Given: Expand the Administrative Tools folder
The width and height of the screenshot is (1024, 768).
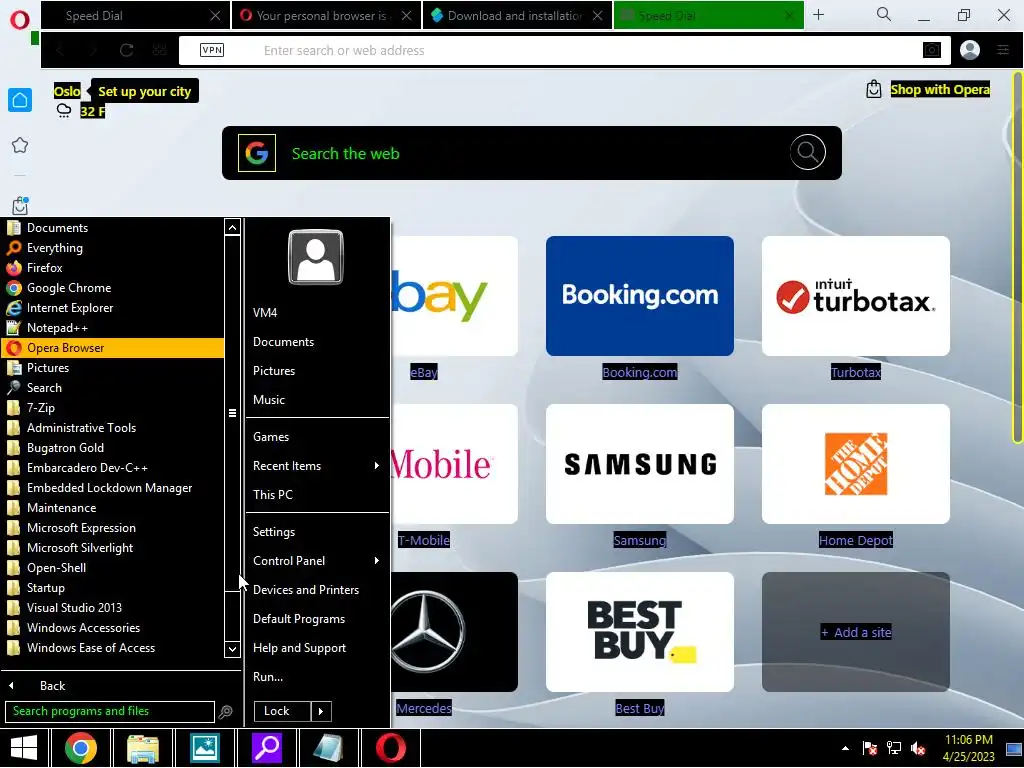Looking at the screenshot, I should 112,428.
